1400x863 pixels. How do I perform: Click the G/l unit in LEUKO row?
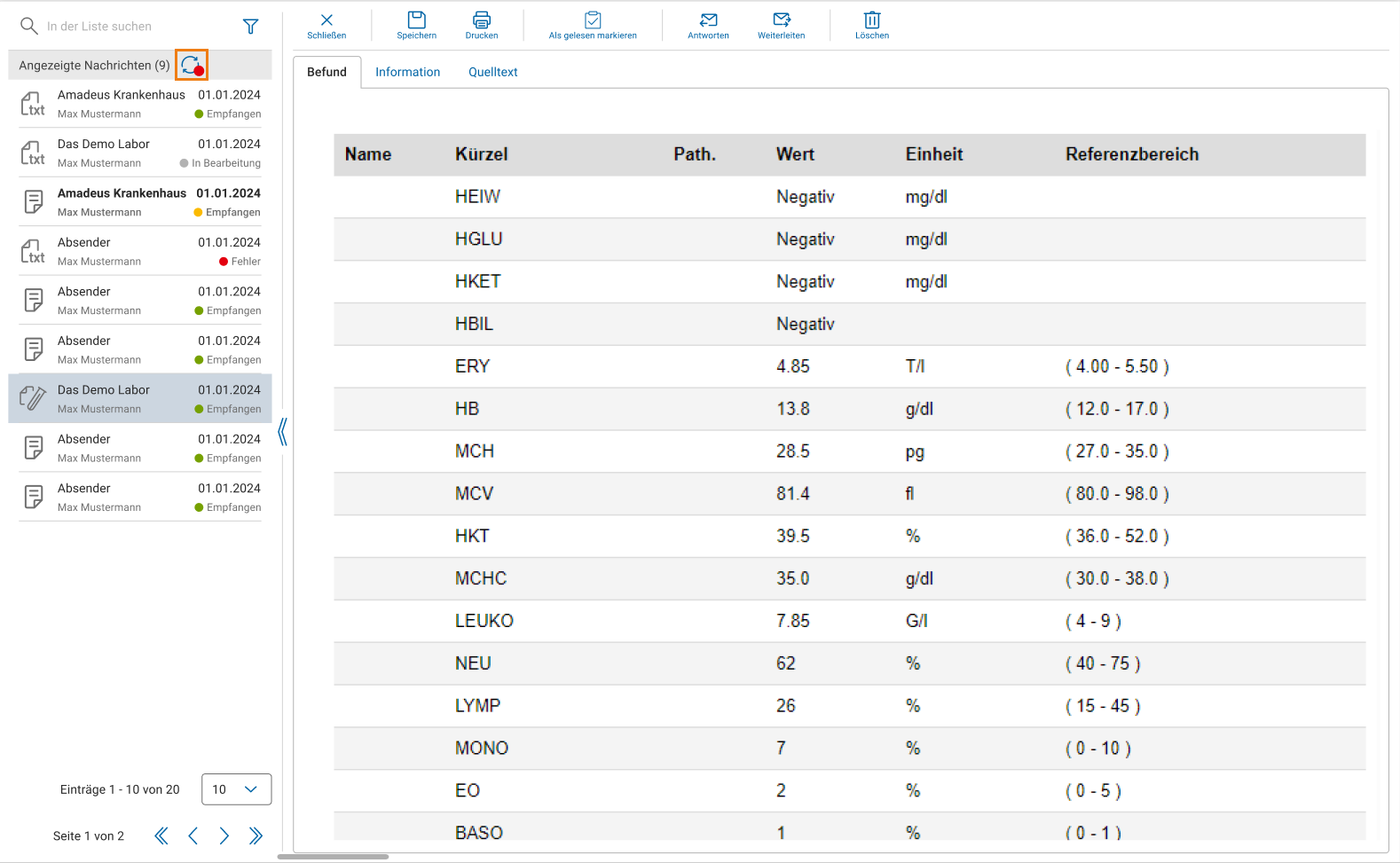916,621
